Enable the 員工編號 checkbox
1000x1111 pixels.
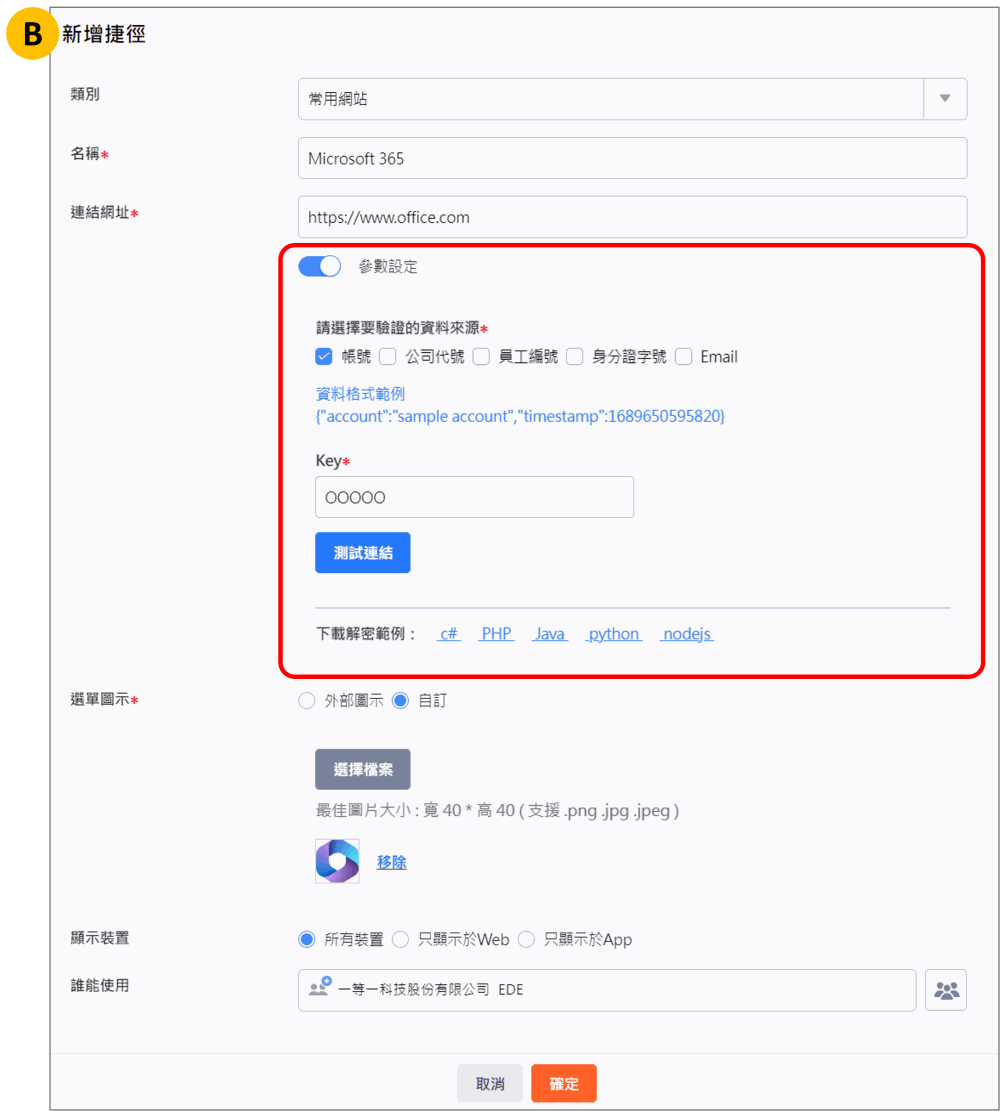[481, 356]
